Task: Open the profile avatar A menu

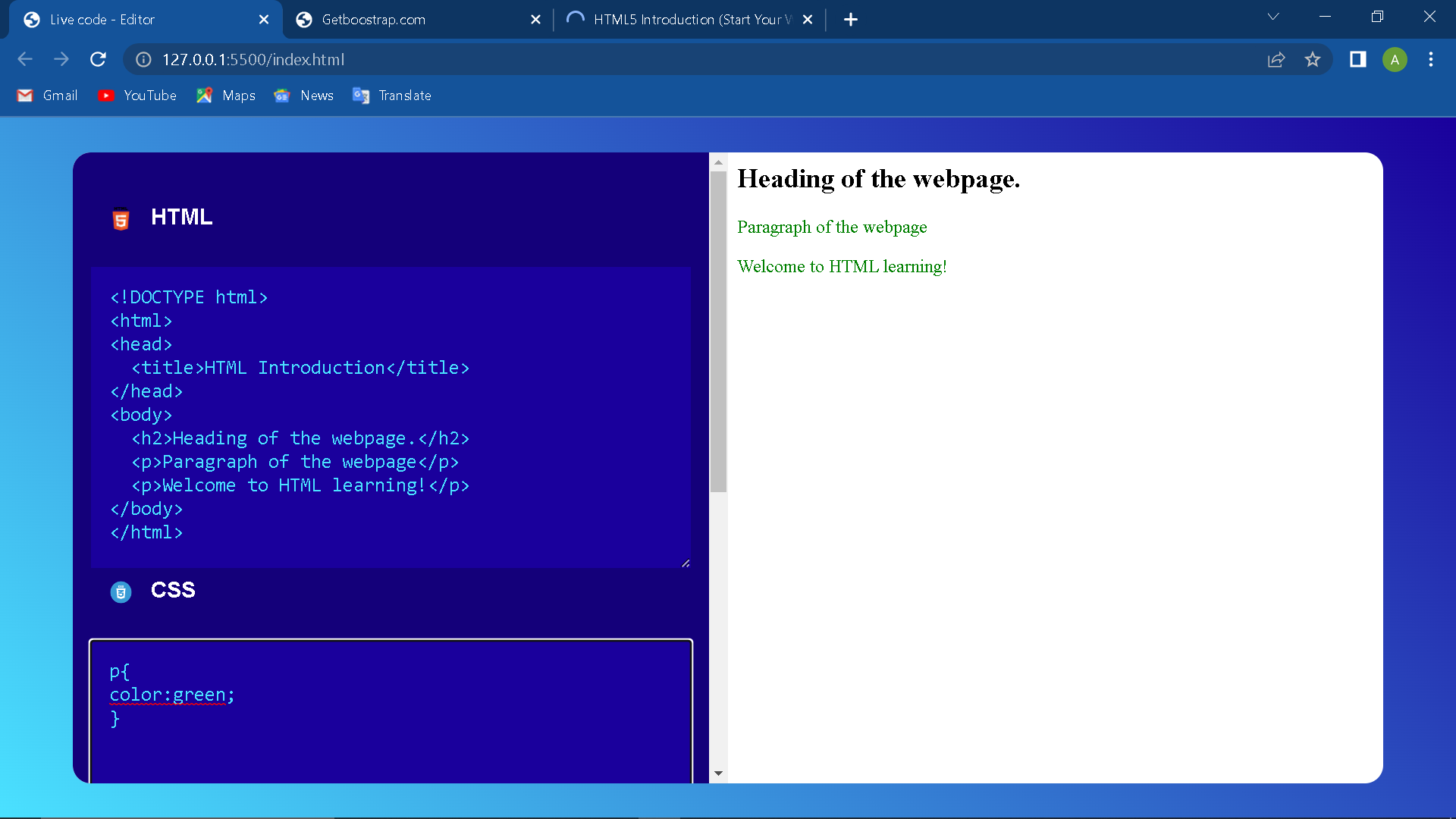Action: (1395, 59)
